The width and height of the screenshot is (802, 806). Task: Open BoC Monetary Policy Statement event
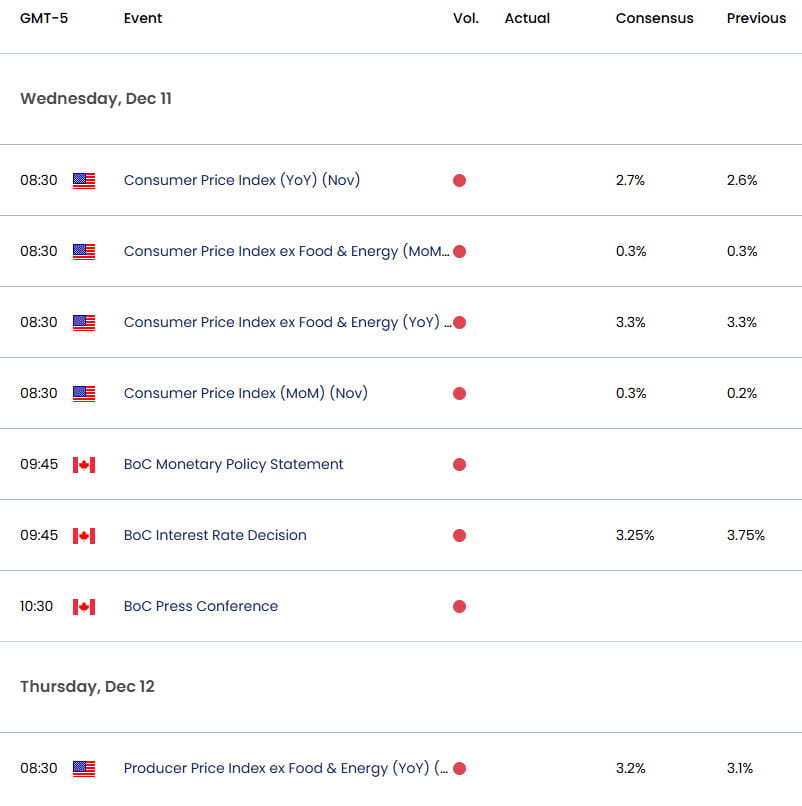point(233,464)
